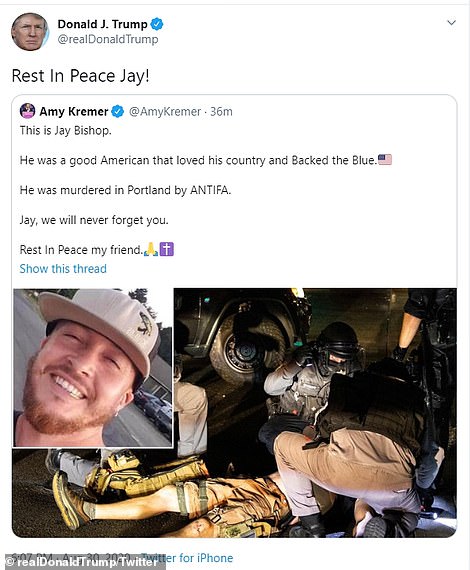Viewport: 470px width, 570px height.
Task: Click Amy Kremer's small profile avatar
Action: [27, 111]
